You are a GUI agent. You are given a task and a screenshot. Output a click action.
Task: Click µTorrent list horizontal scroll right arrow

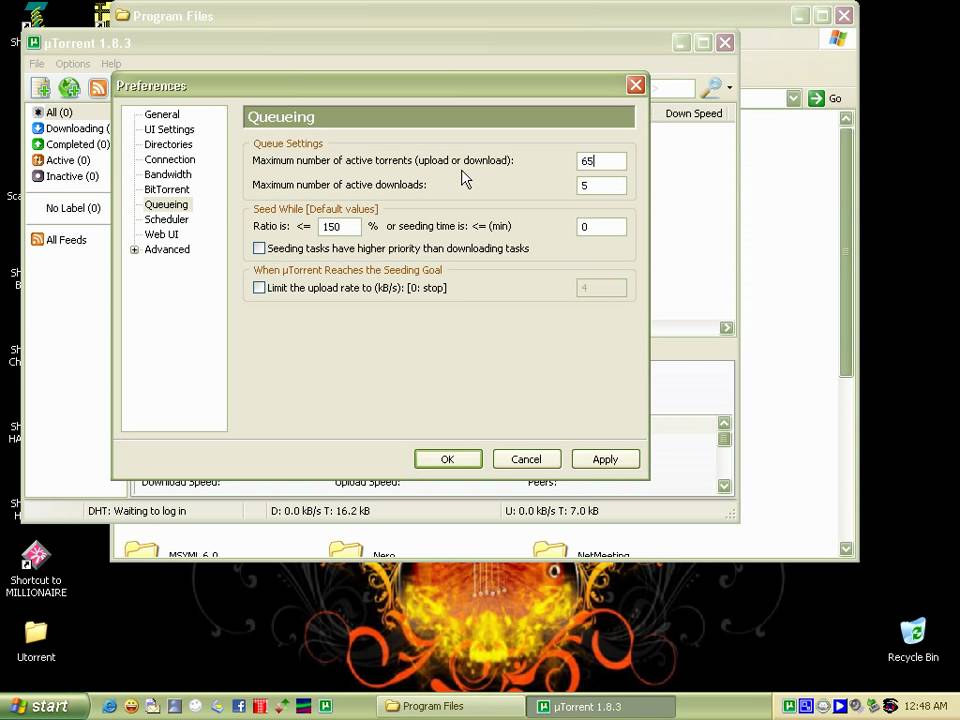(x=727, y=328)
